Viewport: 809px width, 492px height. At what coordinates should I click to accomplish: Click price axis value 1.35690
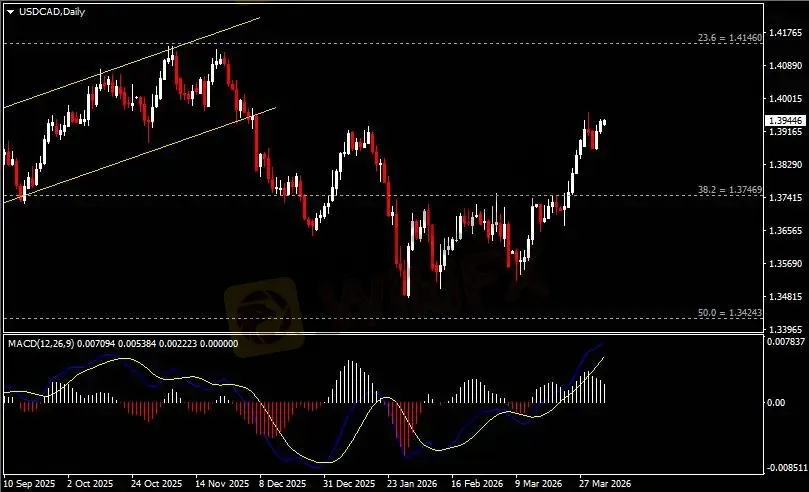click(785, 264)
